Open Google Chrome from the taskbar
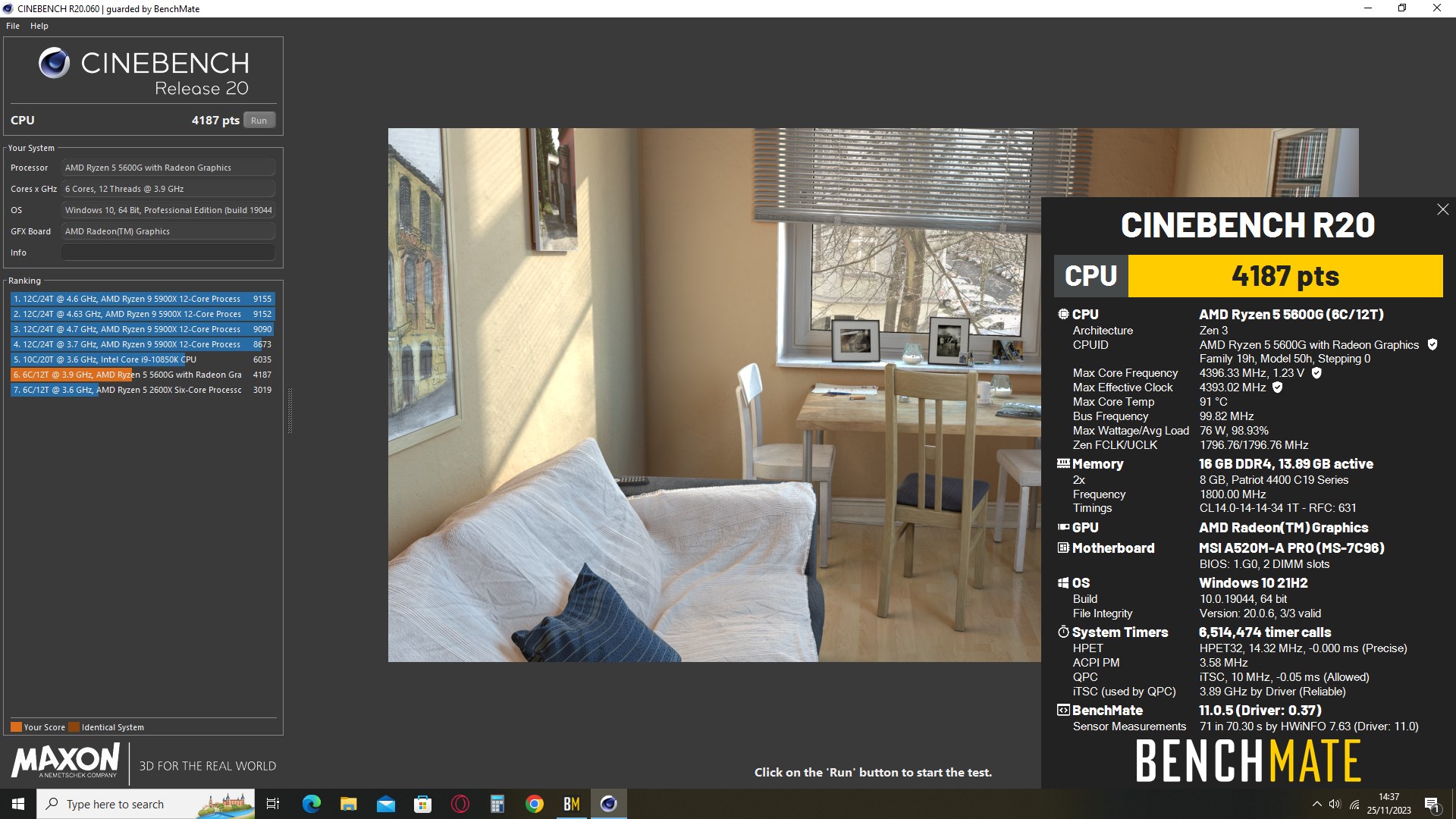Image resolution: width=1456 pixels, height=819 pixels. pos(534,804)
